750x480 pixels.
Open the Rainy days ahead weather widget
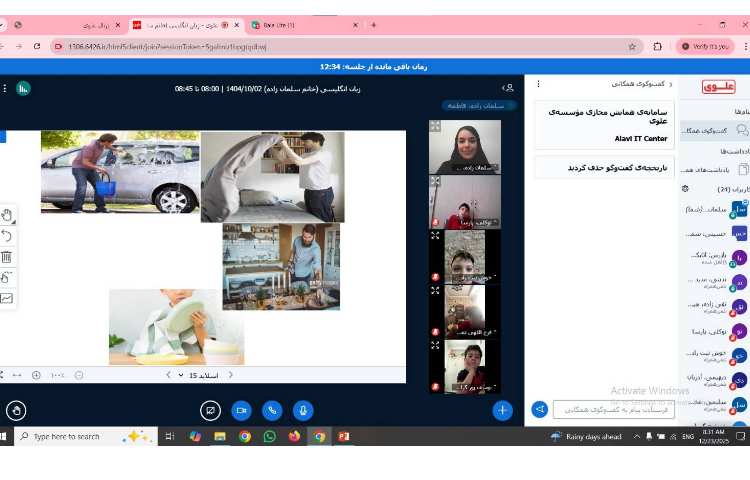coord(586,436)
